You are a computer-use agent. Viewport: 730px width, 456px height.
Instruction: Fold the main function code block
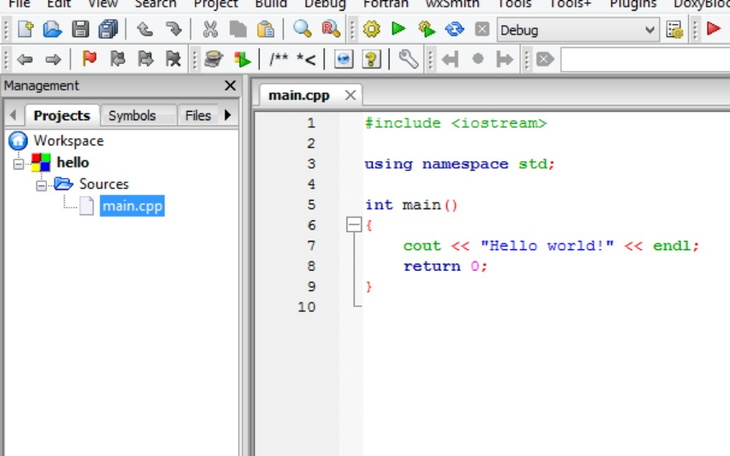coord(353,226)
